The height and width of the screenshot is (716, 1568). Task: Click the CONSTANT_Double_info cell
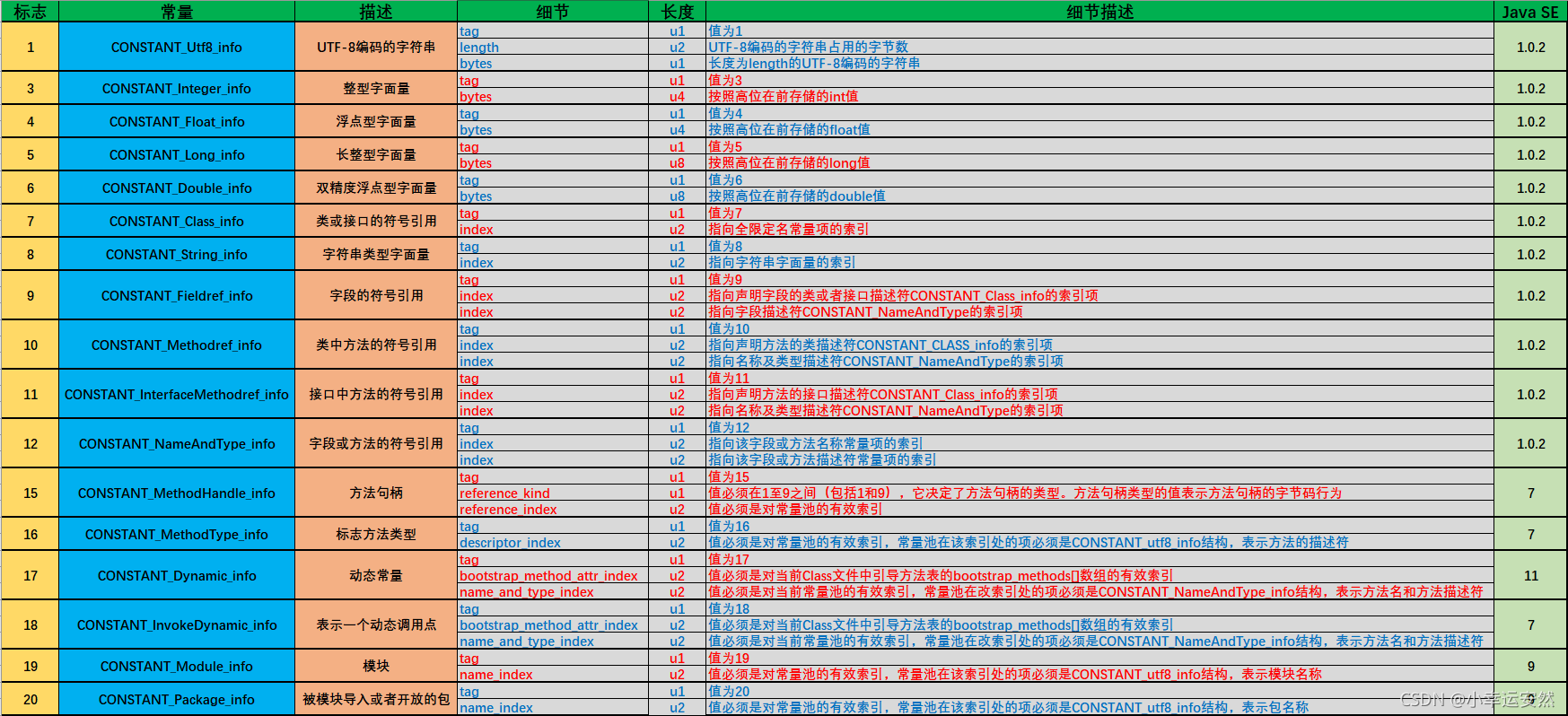pyautogui.click(x=177, y=188)
